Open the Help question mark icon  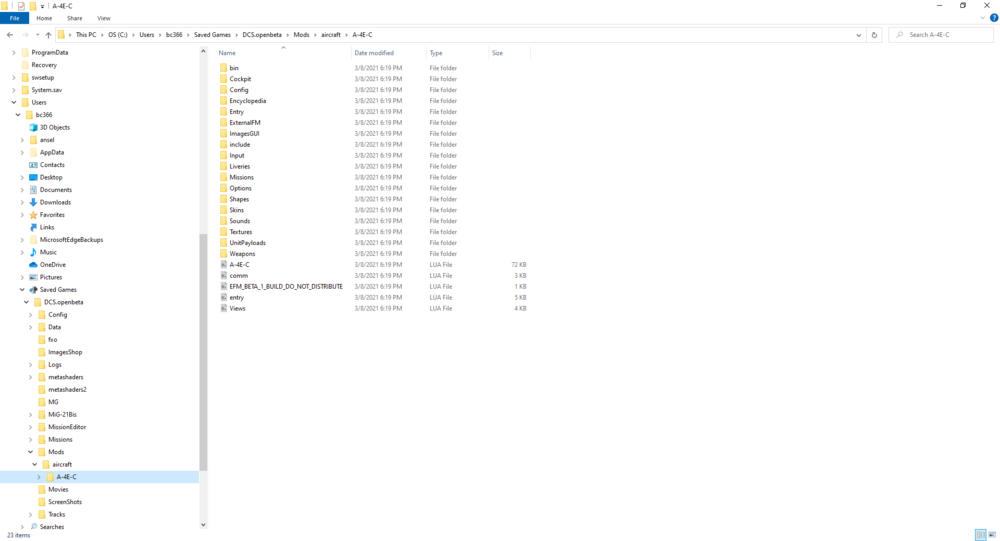[994, 18]
